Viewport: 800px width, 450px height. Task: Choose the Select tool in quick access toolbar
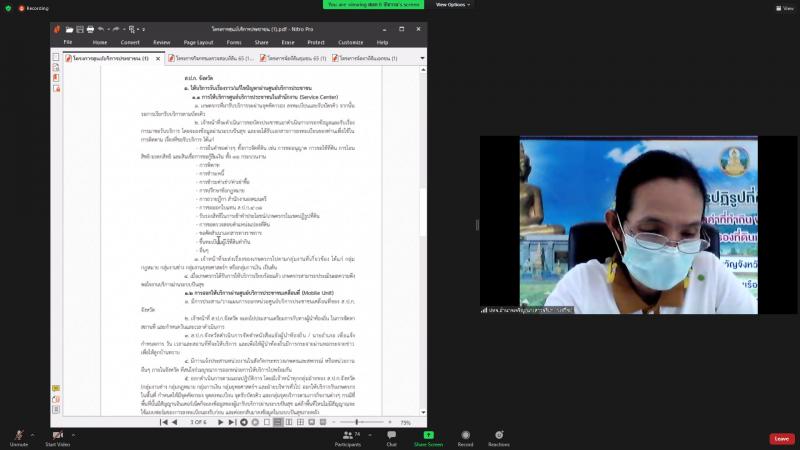click(132, 30)
